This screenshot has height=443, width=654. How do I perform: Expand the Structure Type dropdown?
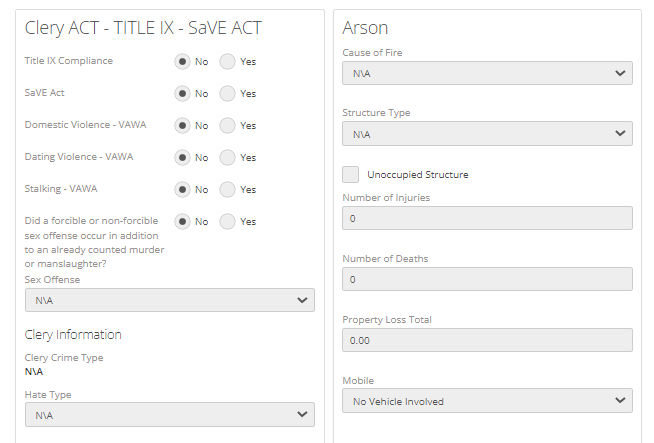click(x=487, y=134)
